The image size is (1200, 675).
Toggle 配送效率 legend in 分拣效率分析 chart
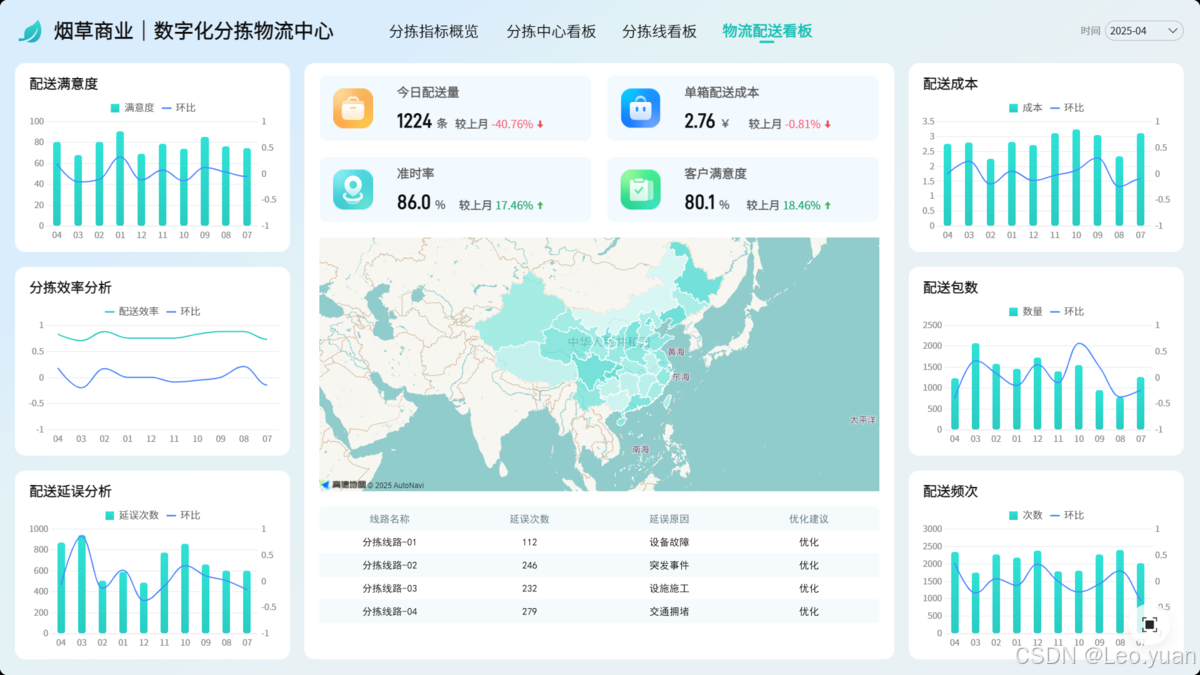132,311
